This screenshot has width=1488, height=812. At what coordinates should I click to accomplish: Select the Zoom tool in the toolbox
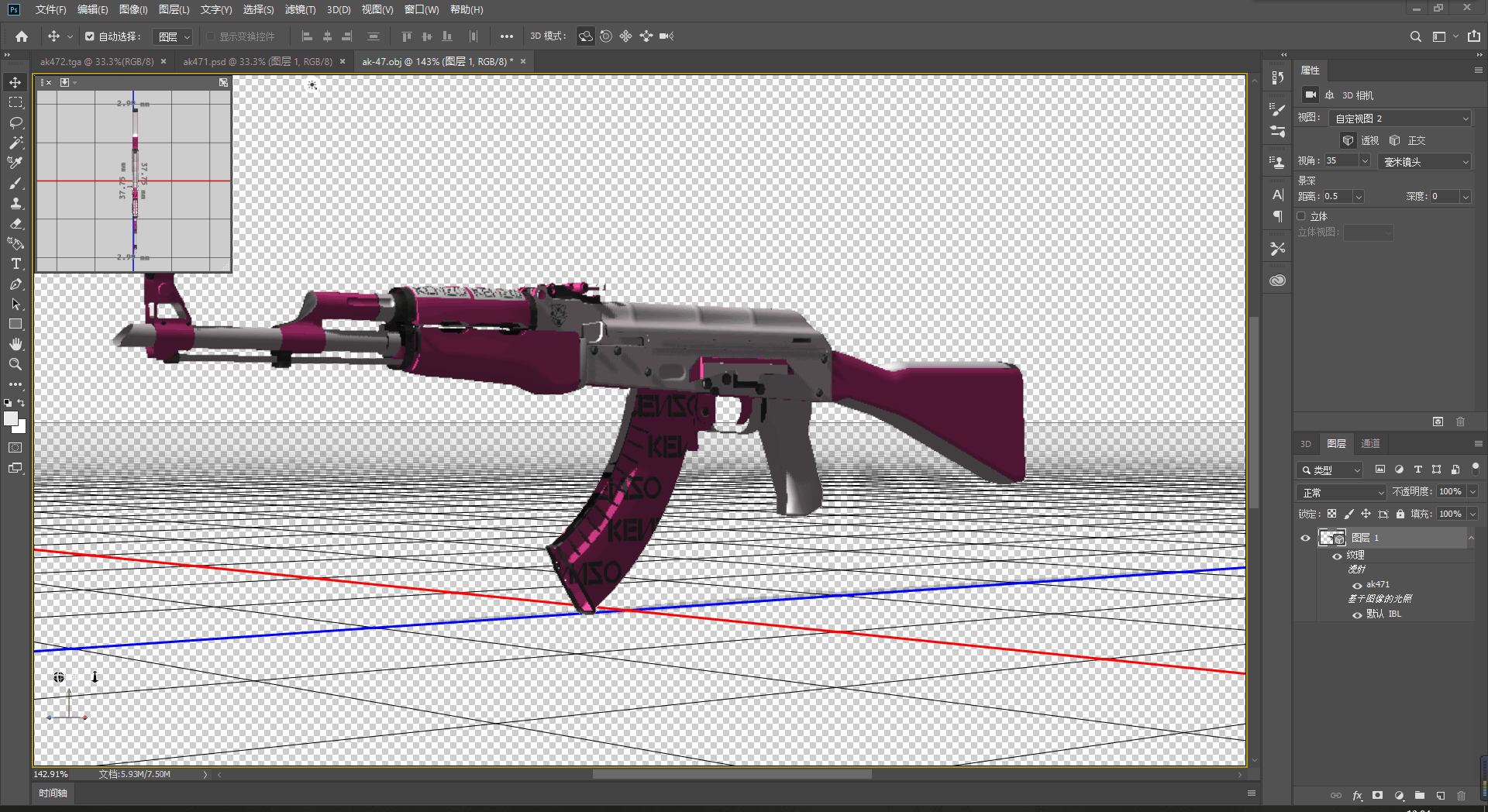(15, 364)
